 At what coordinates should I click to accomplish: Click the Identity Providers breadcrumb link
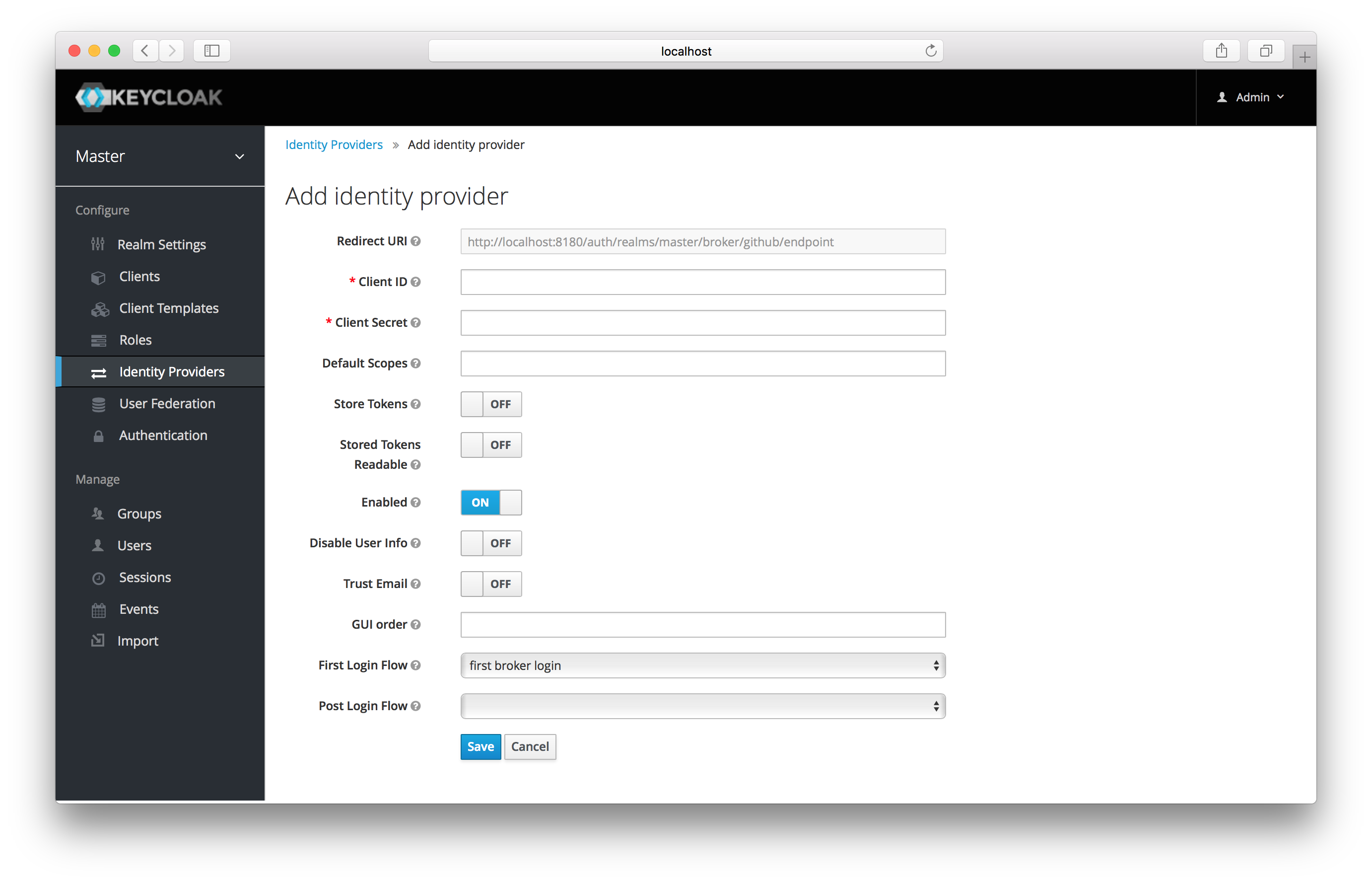tap(334, 144)
